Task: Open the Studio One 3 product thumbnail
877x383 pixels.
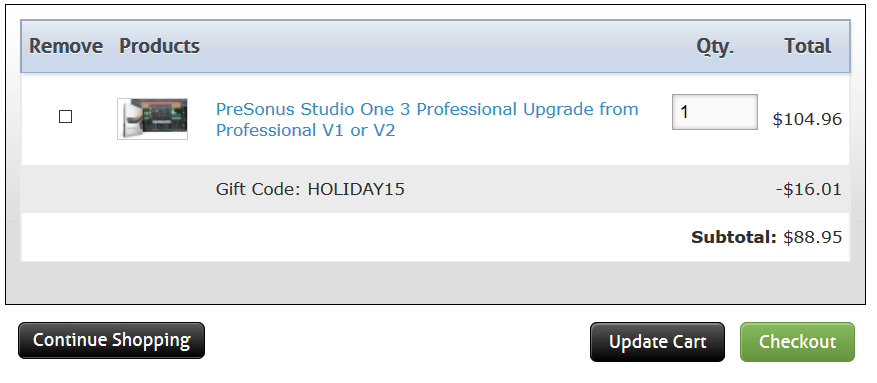Action: pos(152,119)
